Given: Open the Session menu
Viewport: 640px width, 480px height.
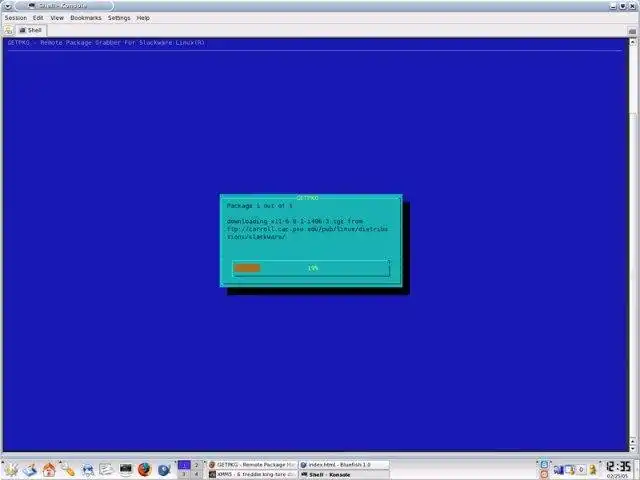Looking at the screenshot, I should tap(16, 18).
